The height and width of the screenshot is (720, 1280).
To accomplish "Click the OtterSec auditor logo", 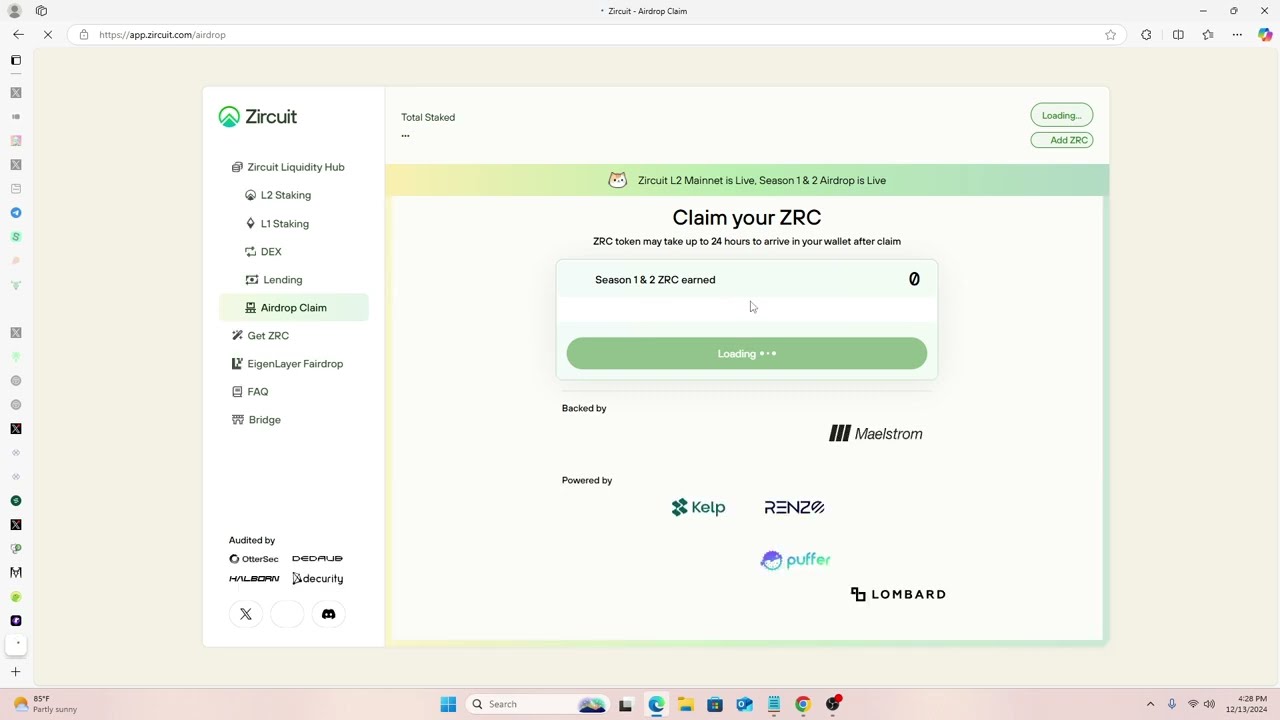I will [x=254, y=559].
